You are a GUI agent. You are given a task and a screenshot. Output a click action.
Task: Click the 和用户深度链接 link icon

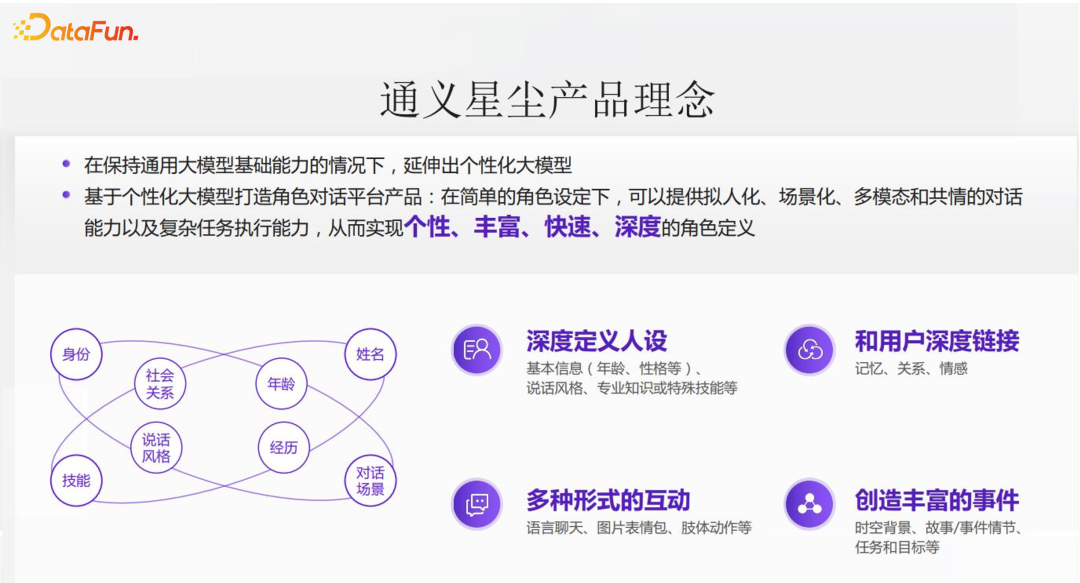[x=809, y=349]
